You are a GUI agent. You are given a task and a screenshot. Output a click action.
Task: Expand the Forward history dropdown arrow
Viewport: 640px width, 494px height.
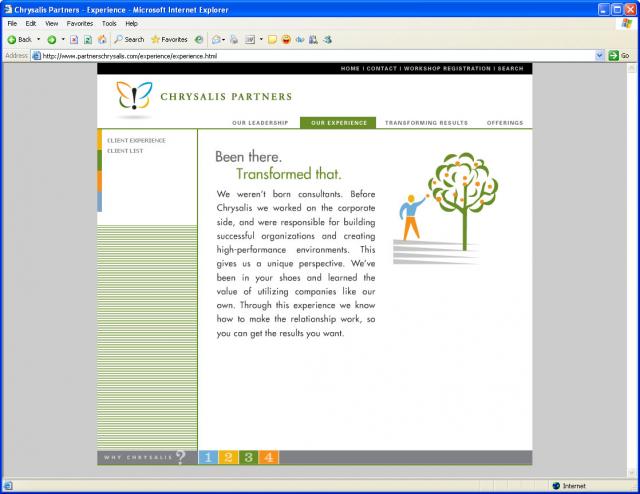[x=62, y=39]
